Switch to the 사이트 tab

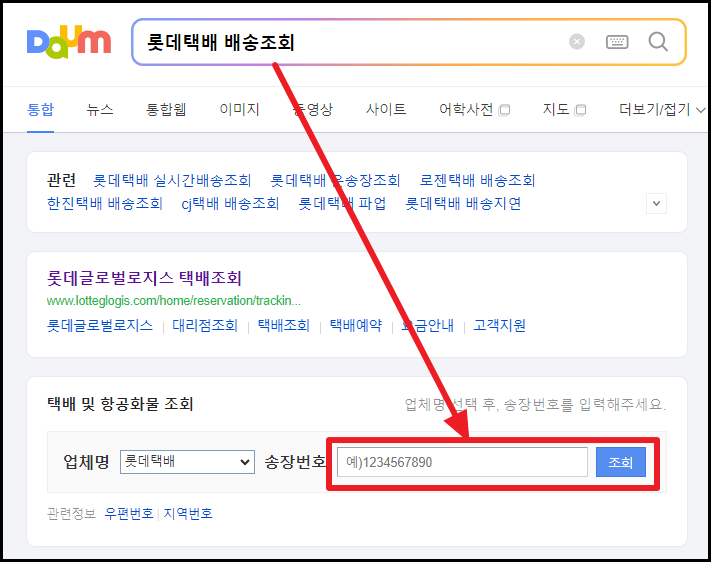pyautogui.click(x=386, y=109)
